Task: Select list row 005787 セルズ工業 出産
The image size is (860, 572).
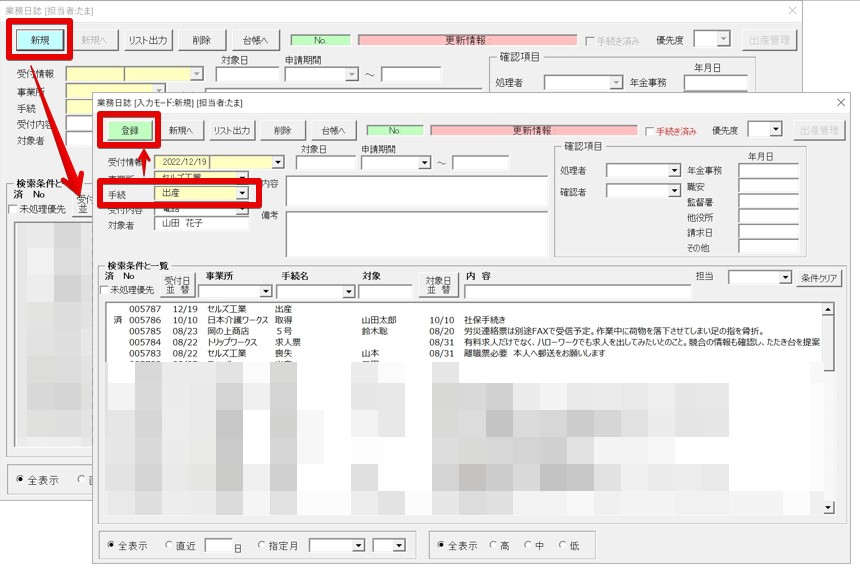Action: pyautogui.click(x=465, y=309)
